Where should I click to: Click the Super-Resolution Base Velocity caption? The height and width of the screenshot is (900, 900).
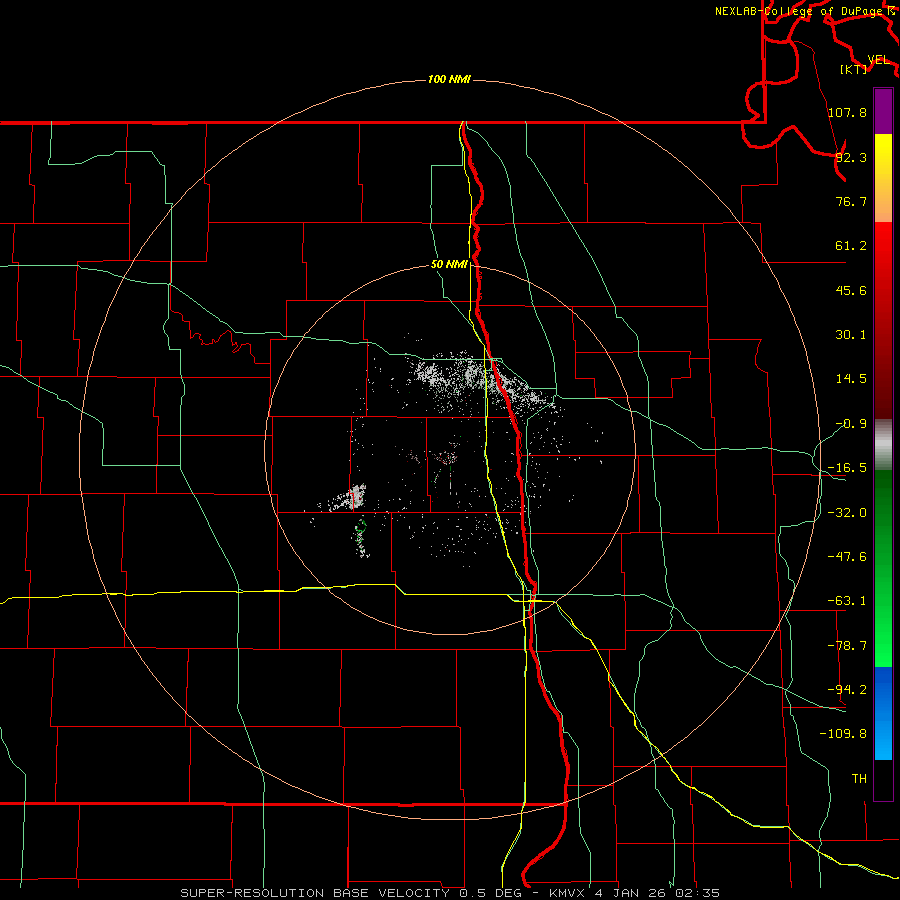click(450, 893)
